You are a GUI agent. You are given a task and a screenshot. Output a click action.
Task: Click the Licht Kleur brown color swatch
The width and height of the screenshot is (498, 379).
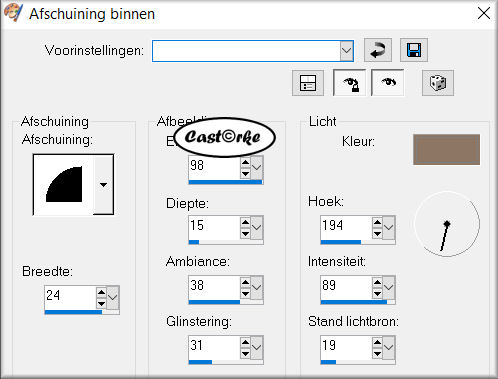pos(446,149)
